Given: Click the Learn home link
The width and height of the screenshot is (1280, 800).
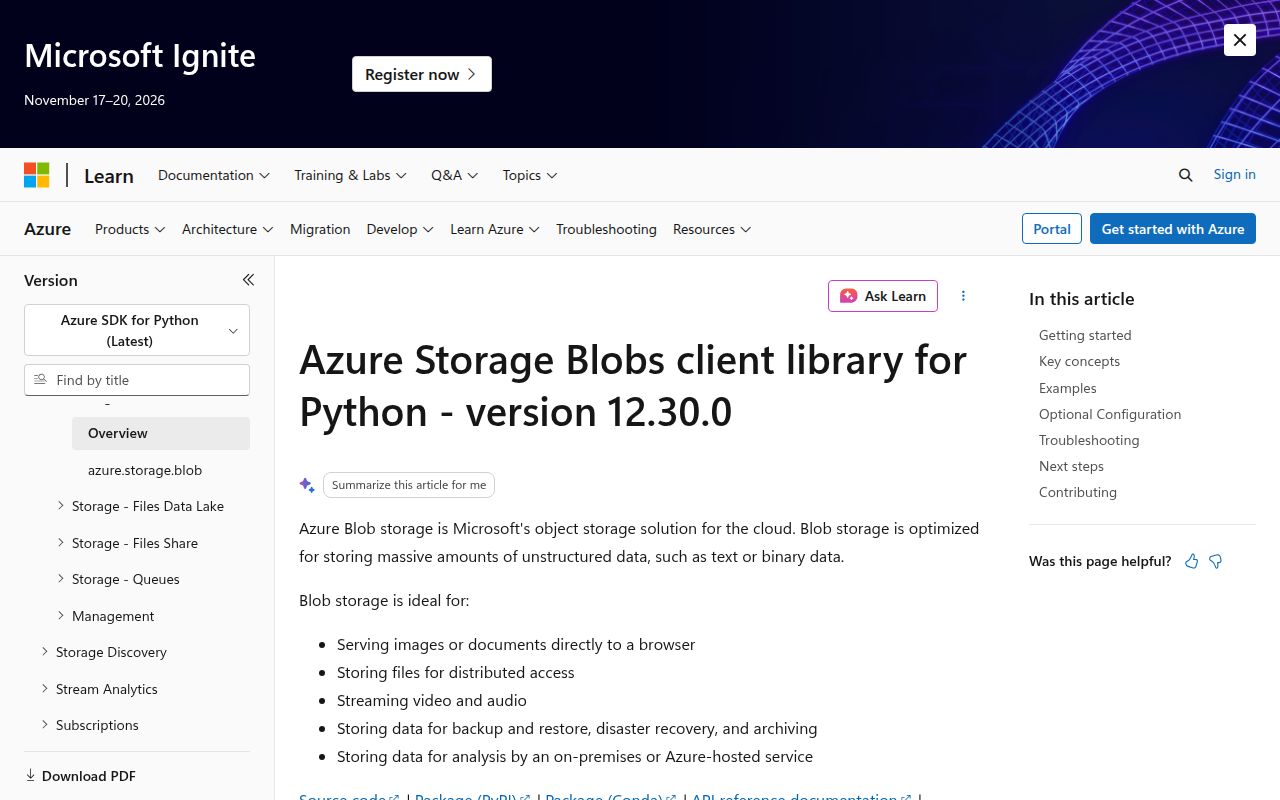Looking at the screenshot, I should pyautogui.click(x=109, y=176).
